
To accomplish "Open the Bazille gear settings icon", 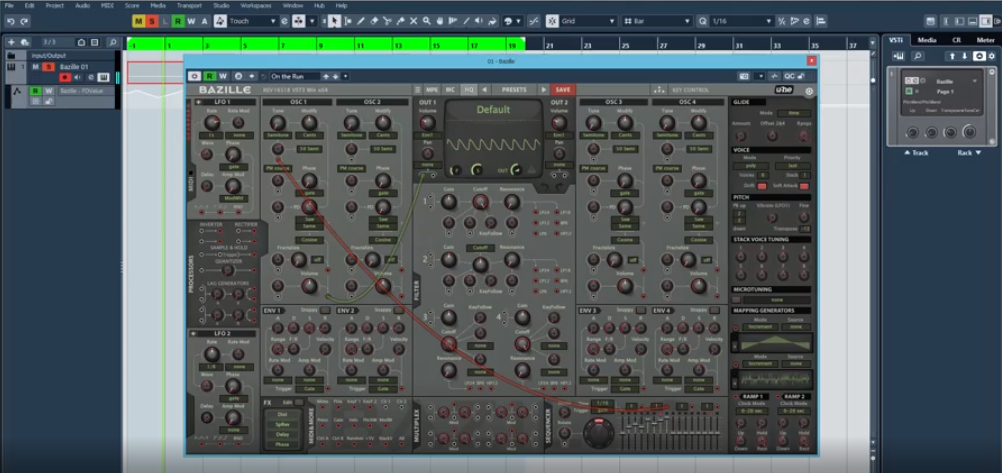I will (x=809, y=91).
